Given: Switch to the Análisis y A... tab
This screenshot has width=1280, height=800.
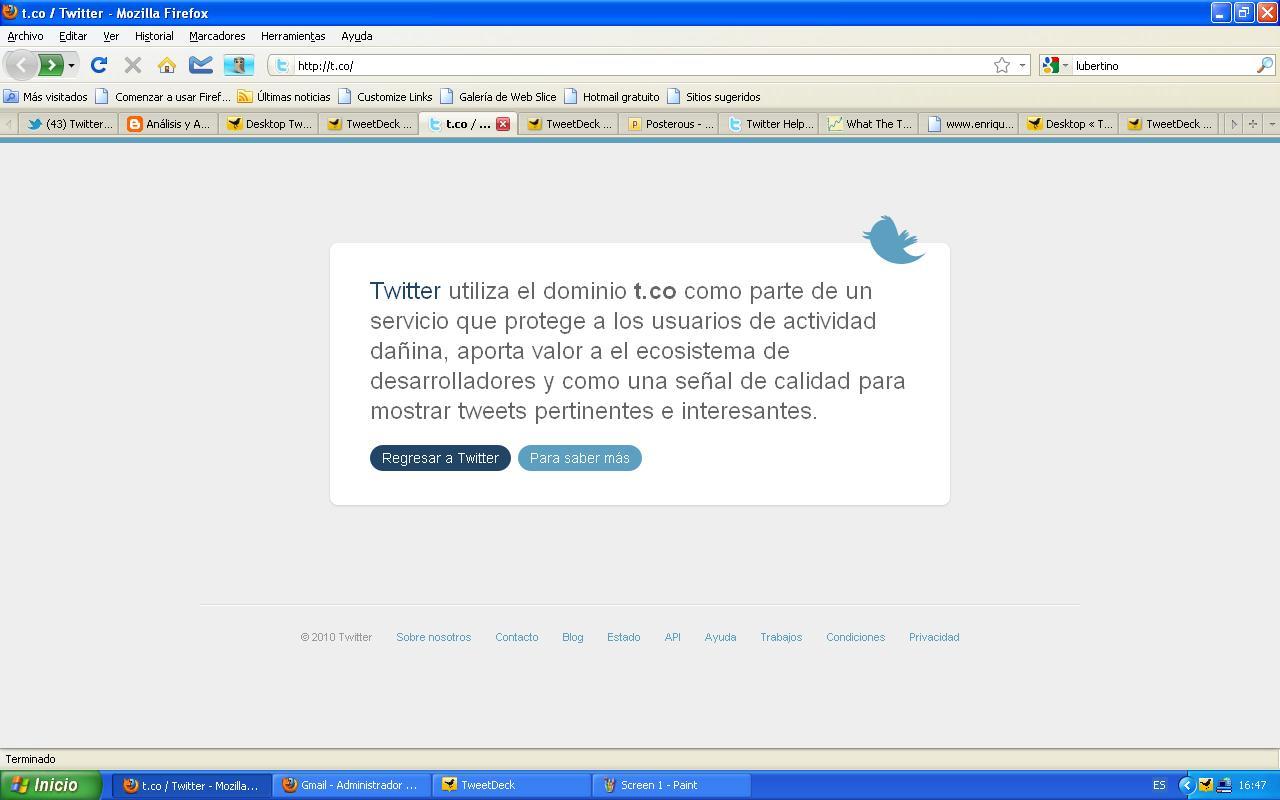Looking at the screenshot, I should click(169, 124).
